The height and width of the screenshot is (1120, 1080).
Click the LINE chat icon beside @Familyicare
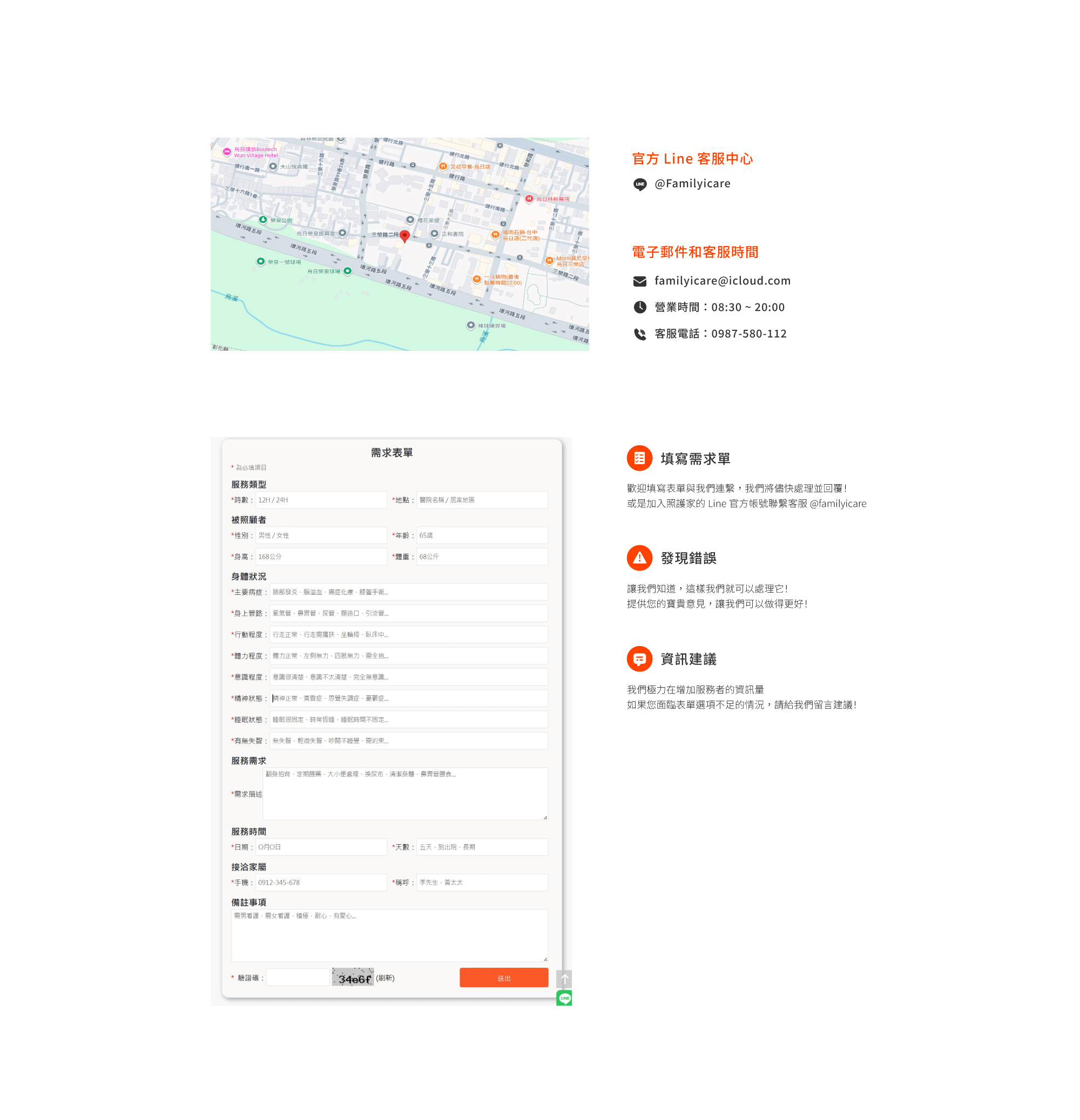tap(640, 184)
